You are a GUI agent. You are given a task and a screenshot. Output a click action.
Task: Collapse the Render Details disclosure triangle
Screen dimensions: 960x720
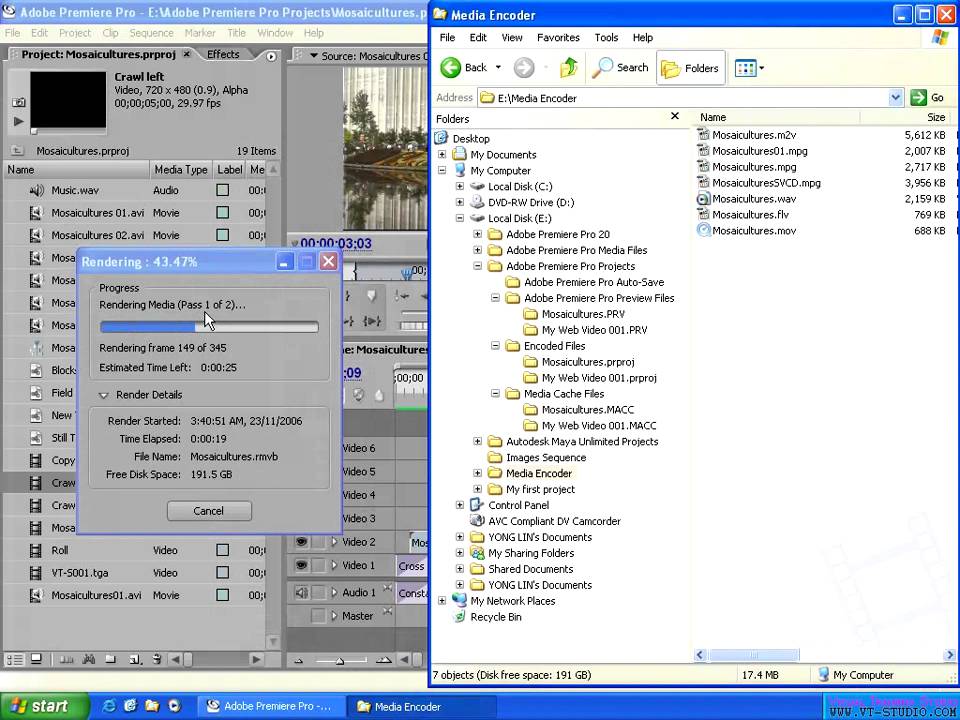click(103, 395)
